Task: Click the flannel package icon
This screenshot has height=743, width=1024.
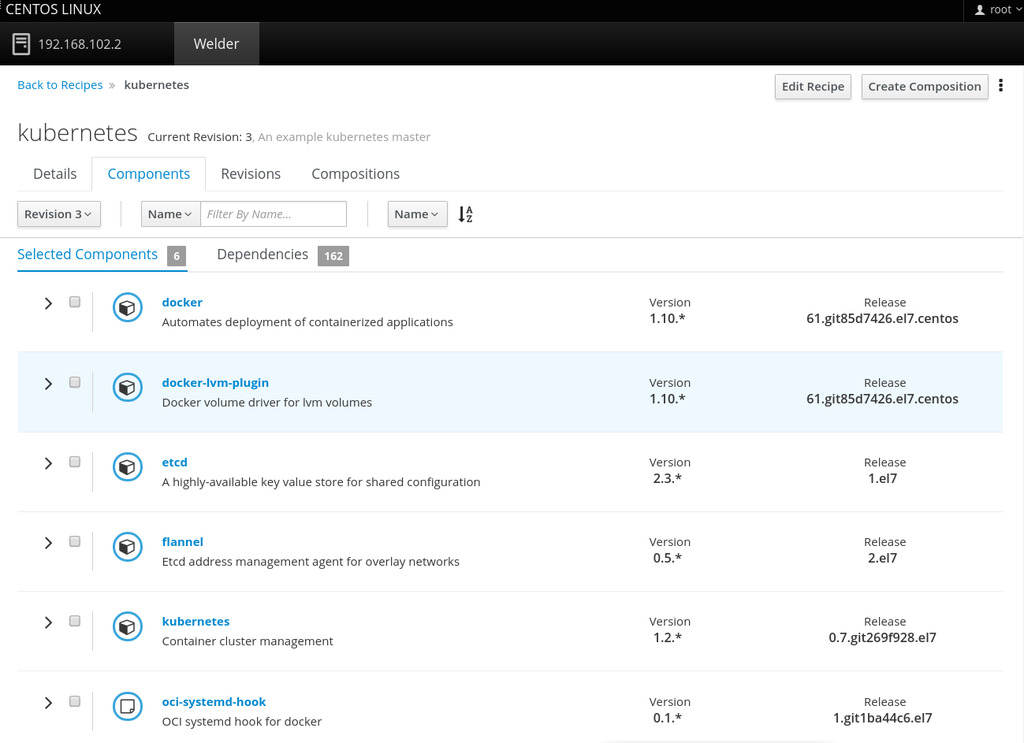Action: click(x=127, y=547)
